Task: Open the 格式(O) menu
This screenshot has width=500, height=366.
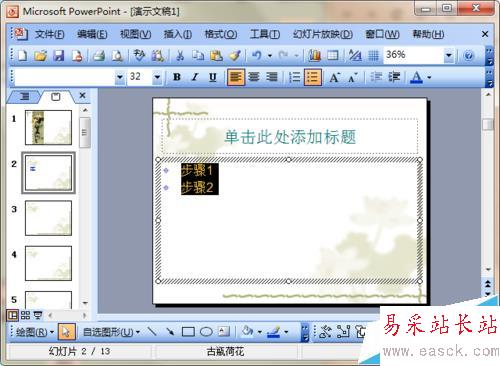Action: pyautogui.click(x=221, y=34)
